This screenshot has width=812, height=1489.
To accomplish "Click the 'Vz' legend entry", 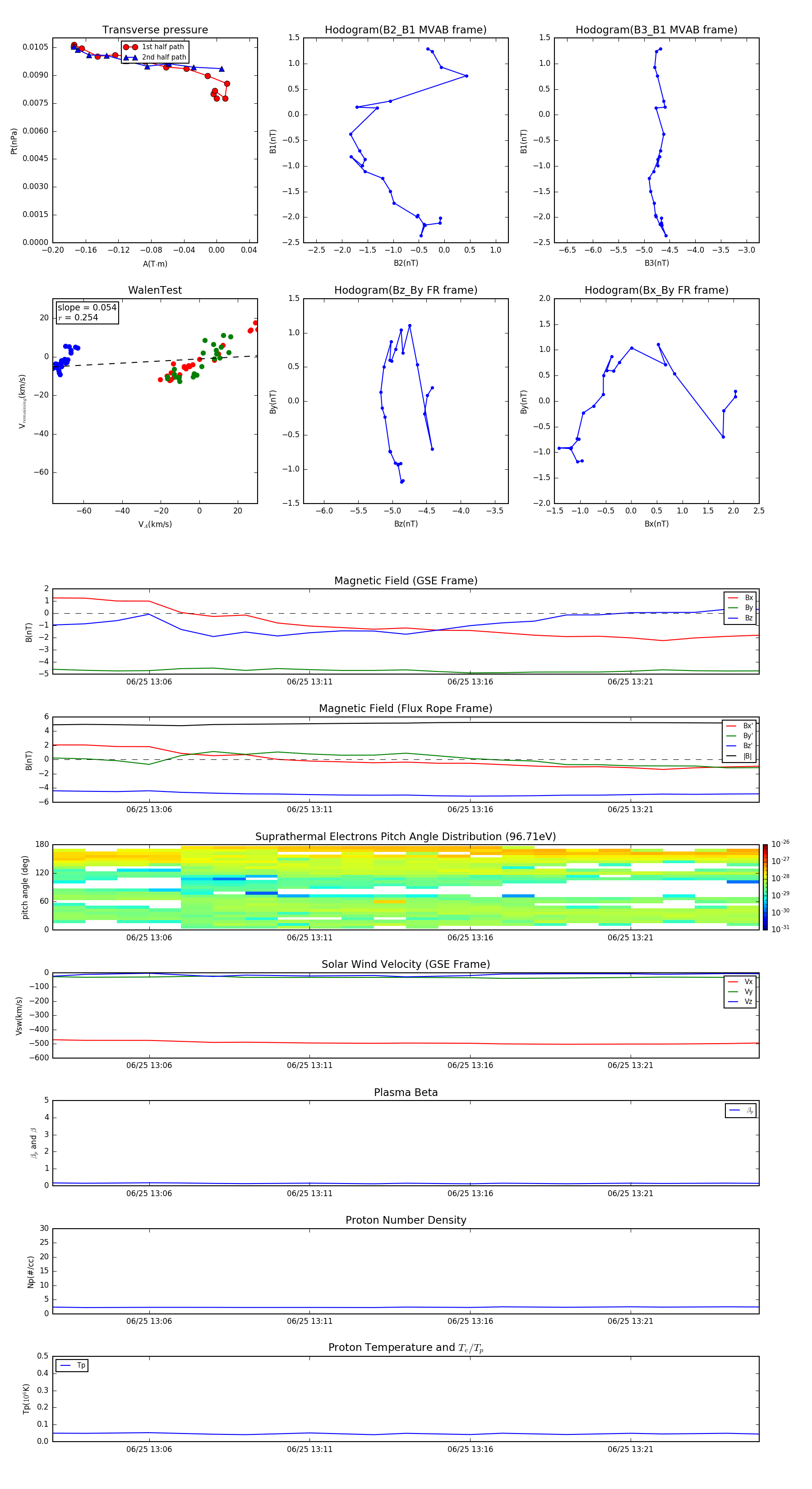I will coord(740,1001).
